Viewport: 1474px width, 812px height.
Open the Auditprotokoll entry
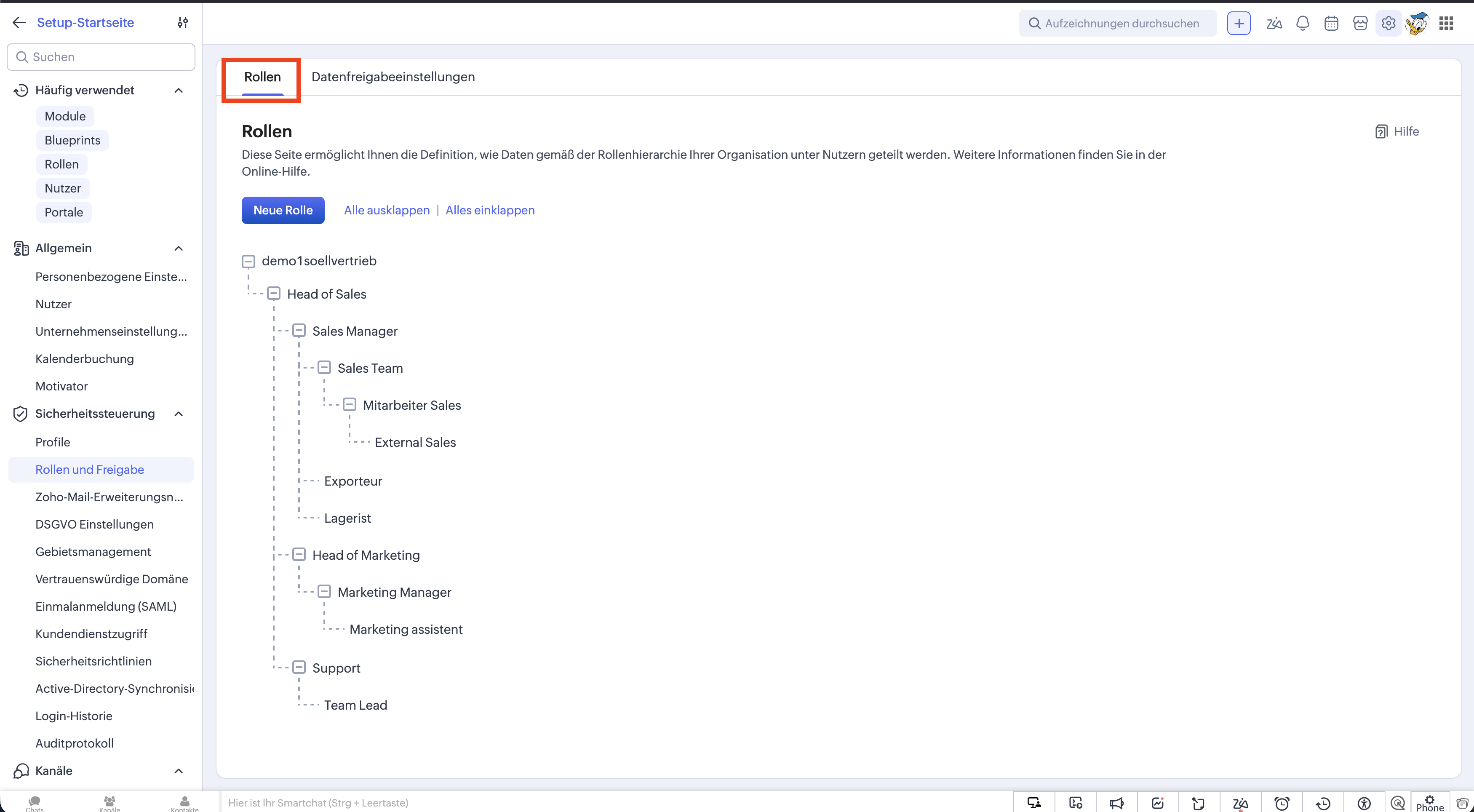[x=75, y=744]
